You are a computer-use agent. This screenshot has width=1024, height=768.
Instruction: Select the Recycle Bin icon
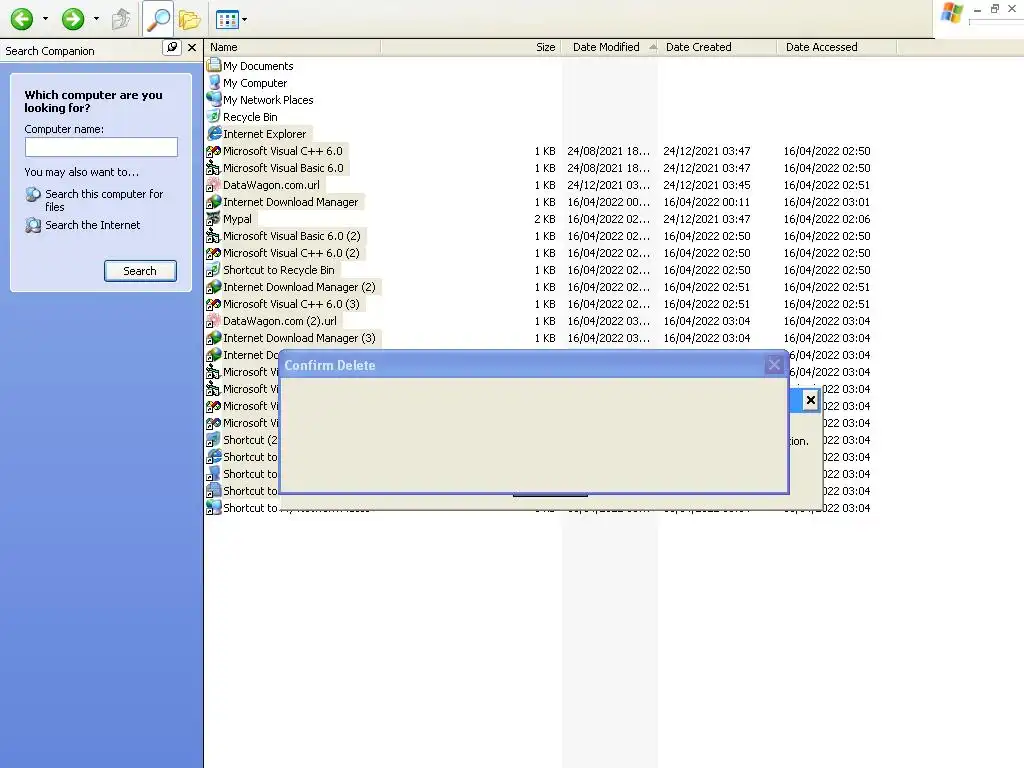[x=214, y=116]
